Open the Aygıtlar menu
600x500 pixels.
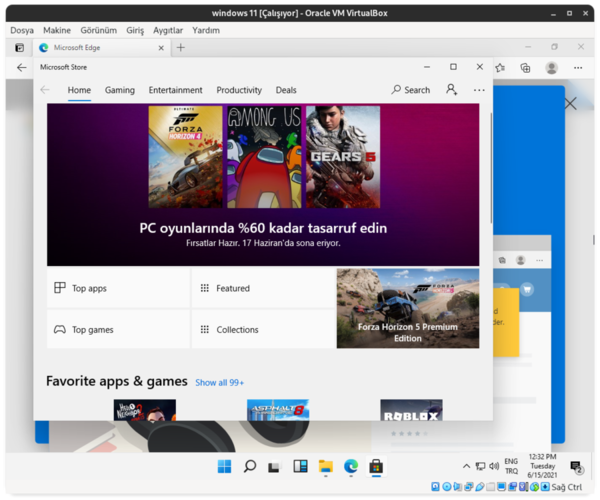[x=168, y=30]
